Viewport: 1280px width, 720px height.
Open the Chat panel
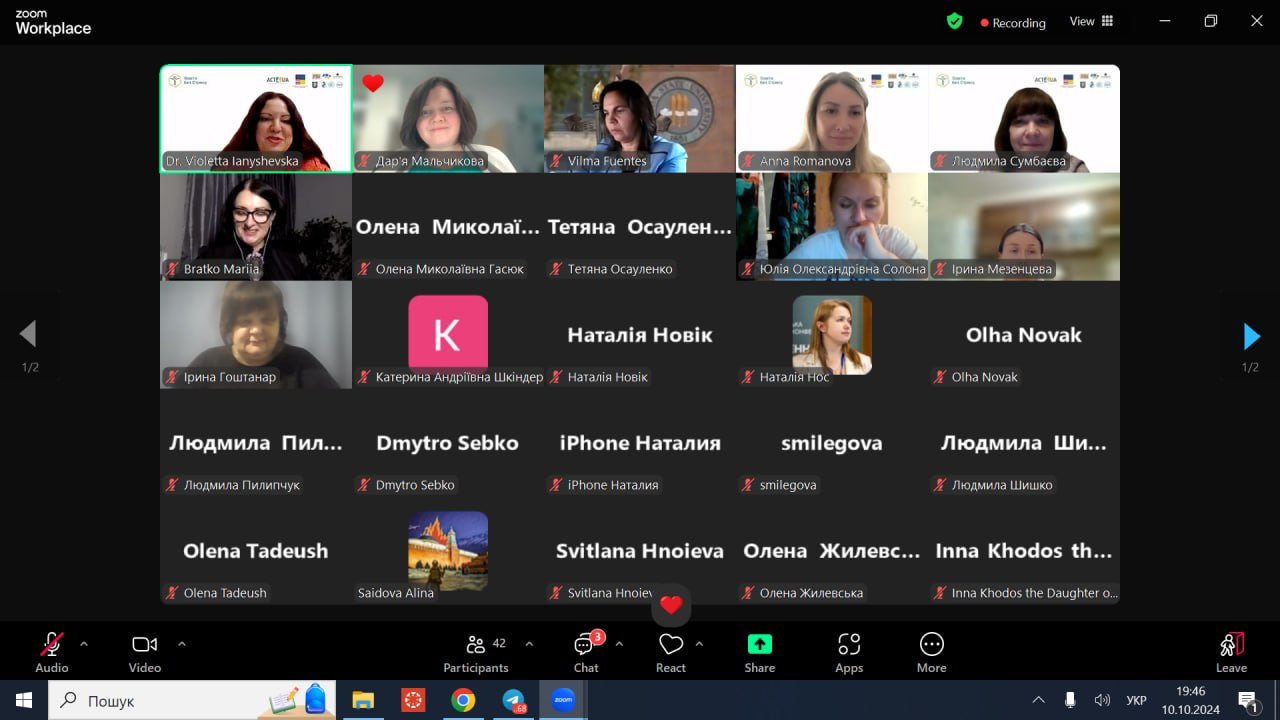click(x=586, y=653)
